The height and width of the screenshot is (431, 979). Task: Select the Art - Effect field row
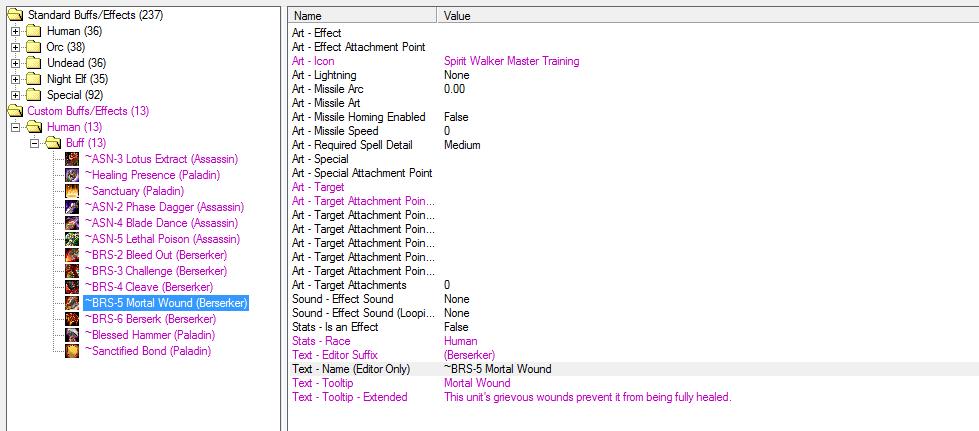click(x=633, y=33)
